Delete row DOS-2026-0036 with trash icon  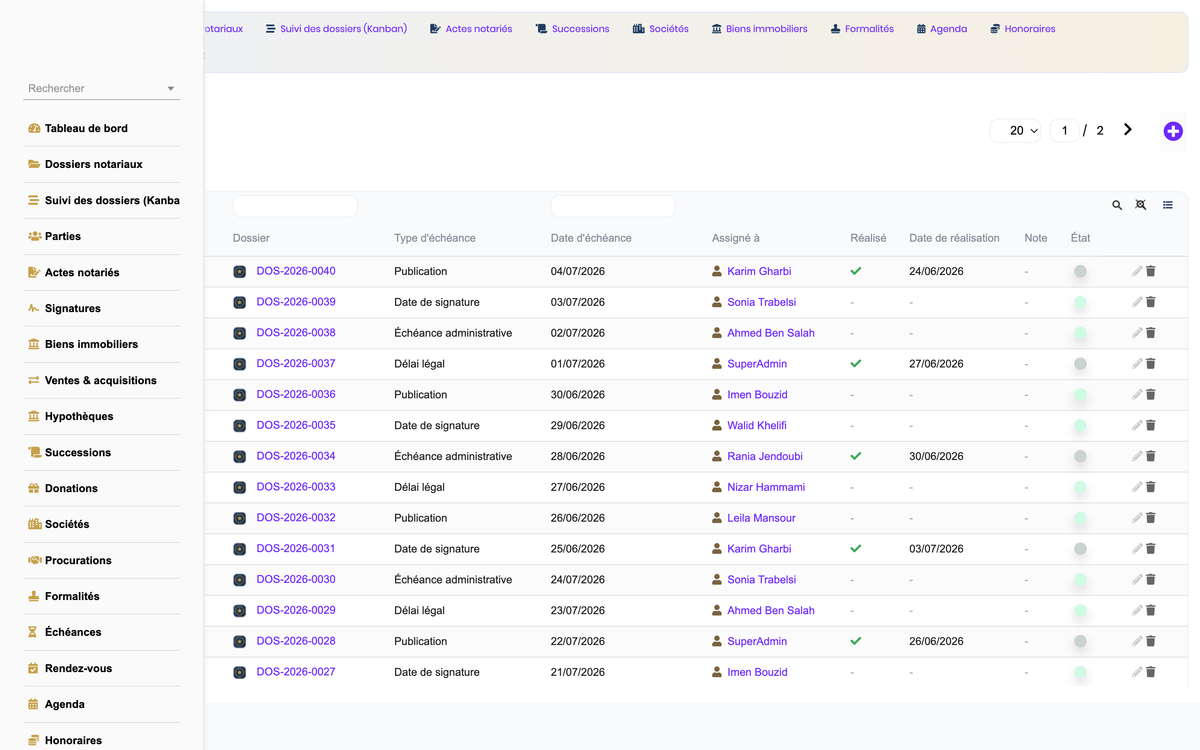pos(1151,394)
